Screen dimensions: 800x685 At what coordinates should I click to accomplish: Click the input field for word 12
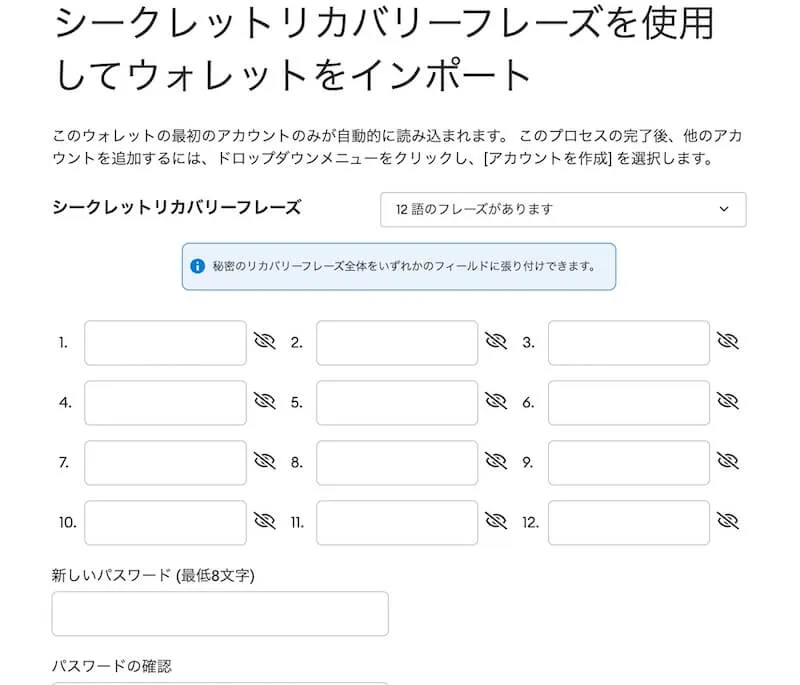(629, 522)
